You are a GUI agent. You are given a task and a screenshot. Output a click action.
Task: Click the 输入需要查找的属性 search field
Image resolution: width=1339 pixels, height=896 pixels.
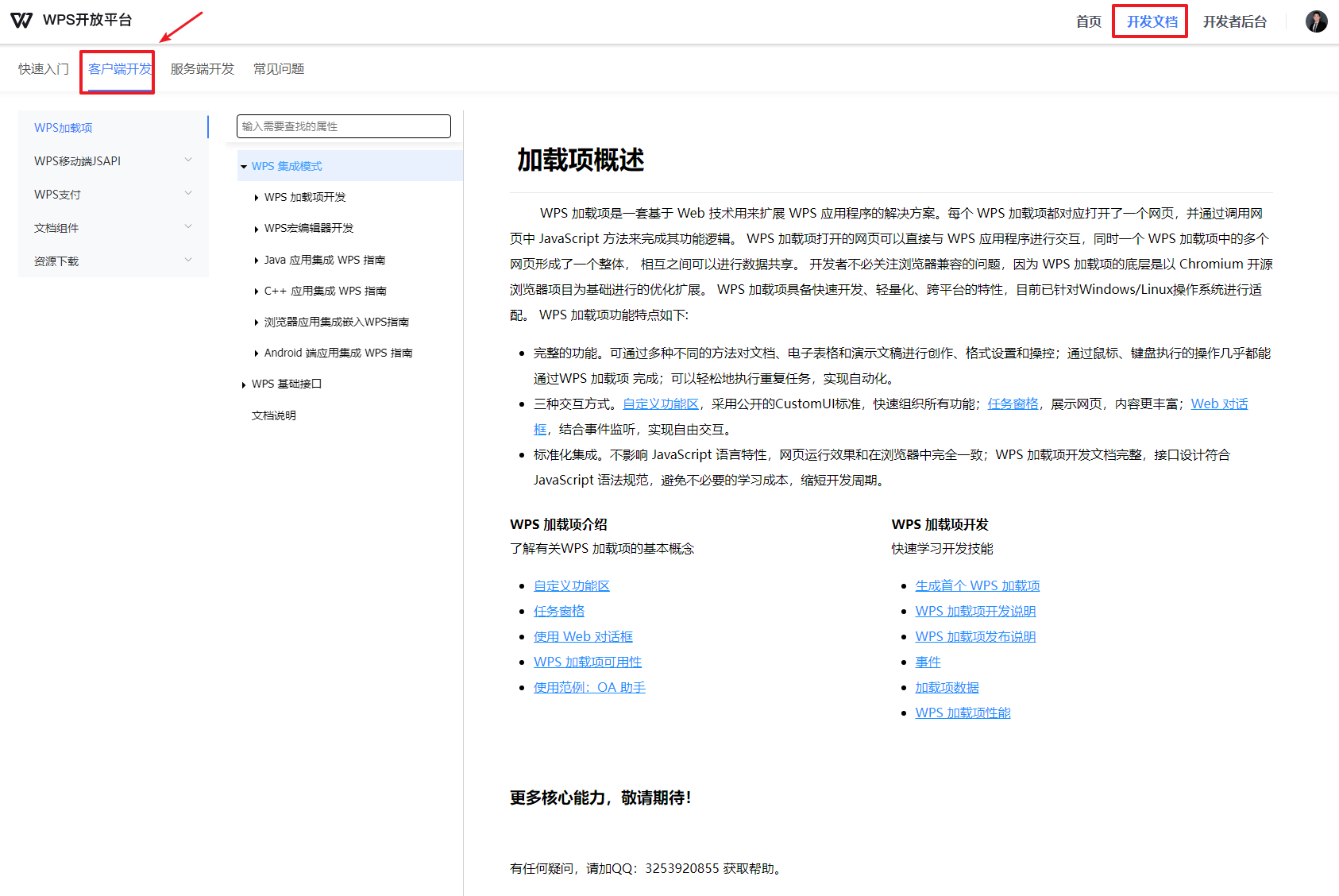click(x=344, y=126)
